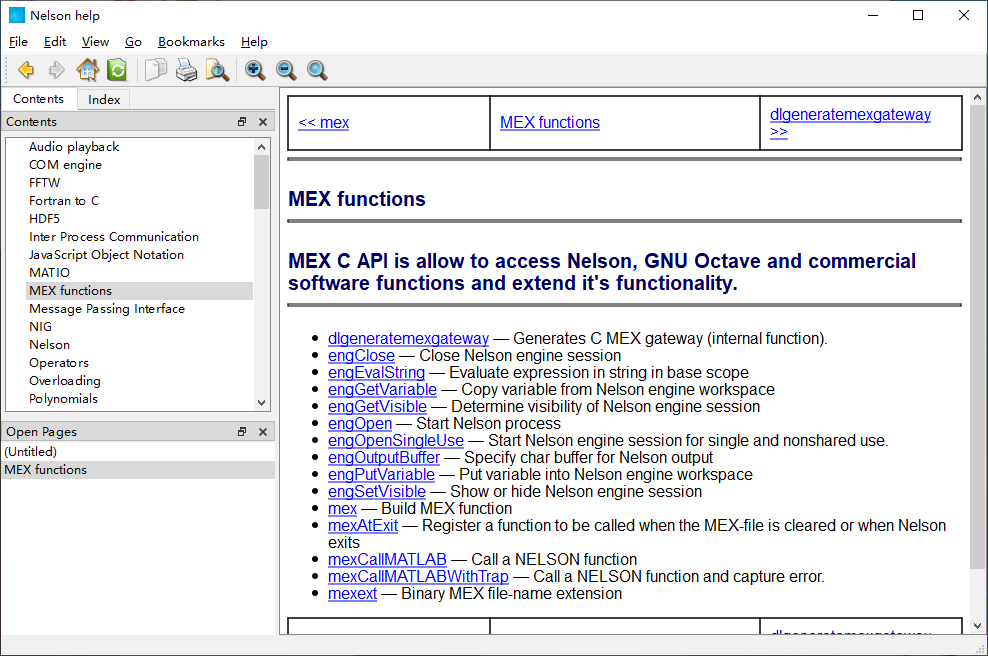Image resolution: width=988 pixels, height=656 pixels.
Task: Open the Help menu
Action: tap(254, 42)
